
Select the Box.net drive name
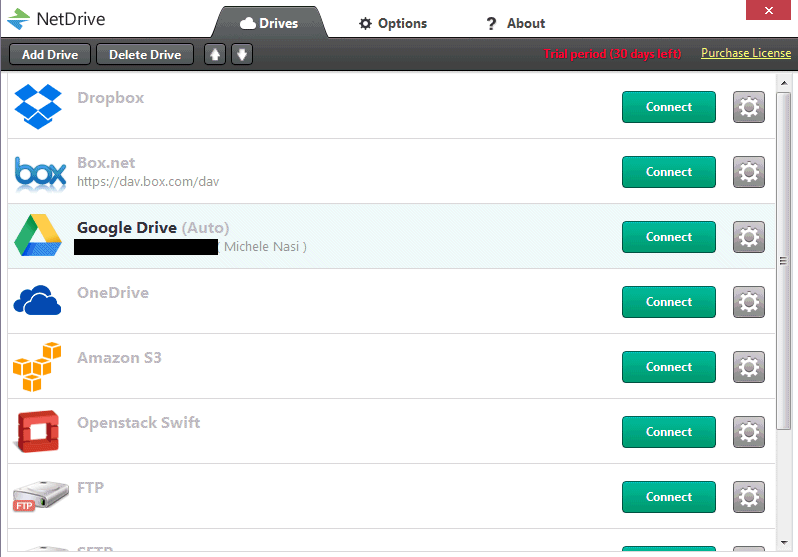(106, 162)
